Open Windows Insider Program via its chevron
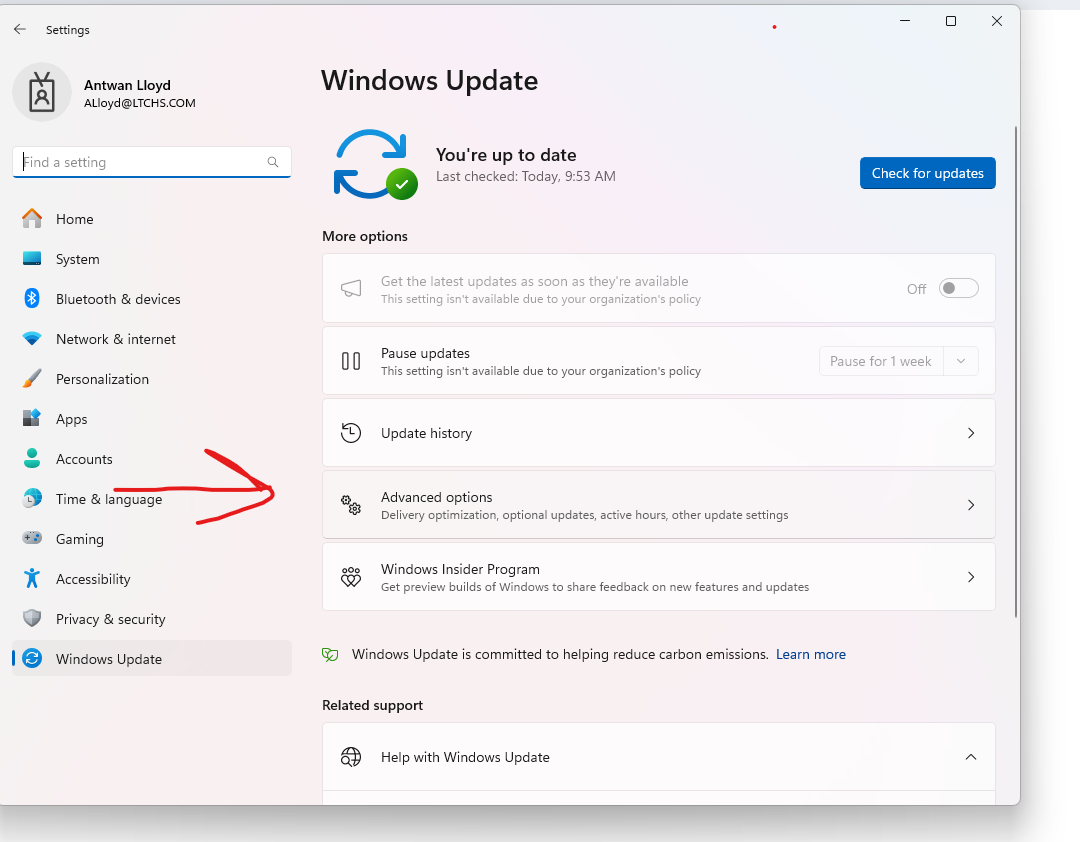This screenshot has height=842, width=1080. pyautogui.click(x=971, y=577)
